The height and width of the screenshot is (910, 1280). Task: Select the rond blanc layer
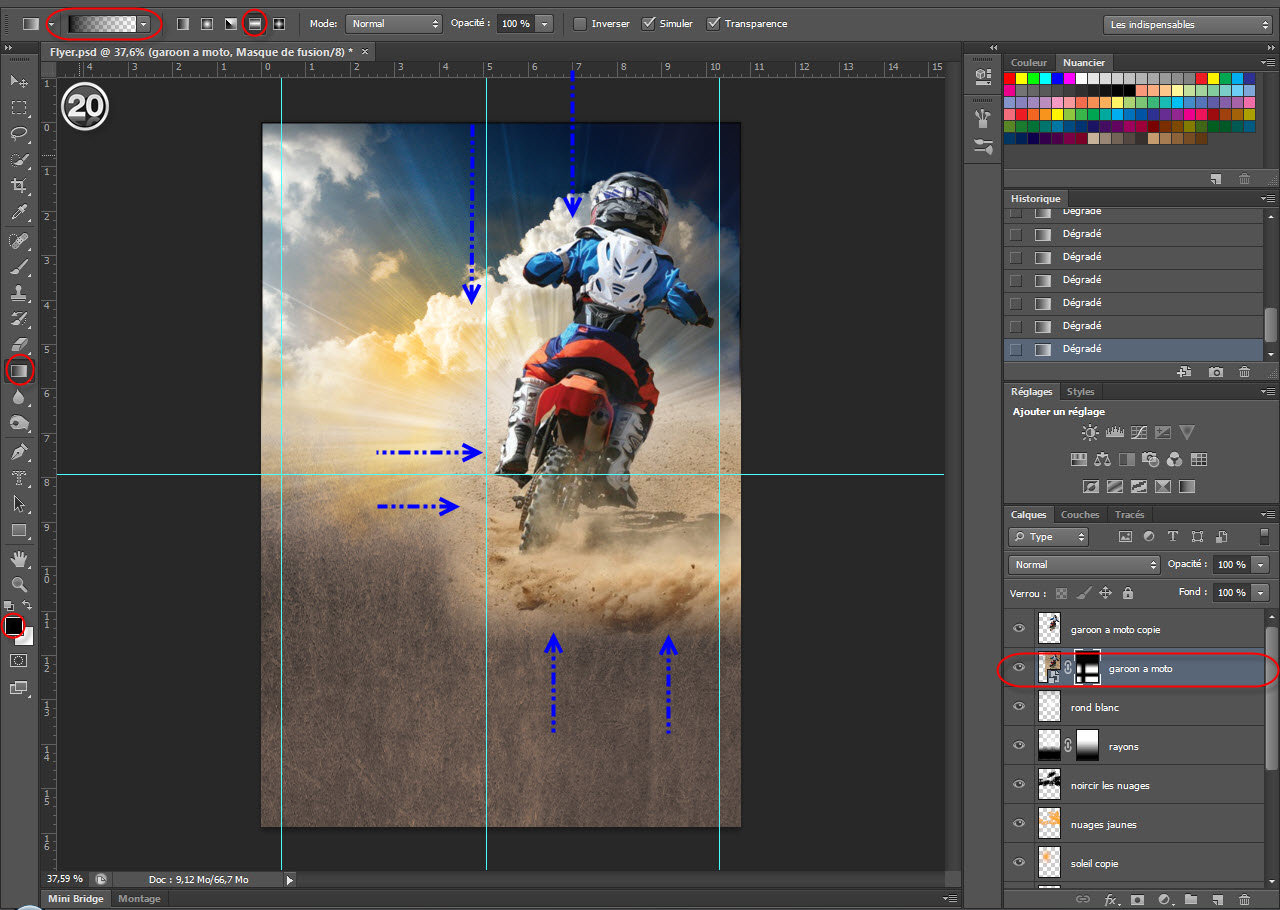(x=1094, y=707)
